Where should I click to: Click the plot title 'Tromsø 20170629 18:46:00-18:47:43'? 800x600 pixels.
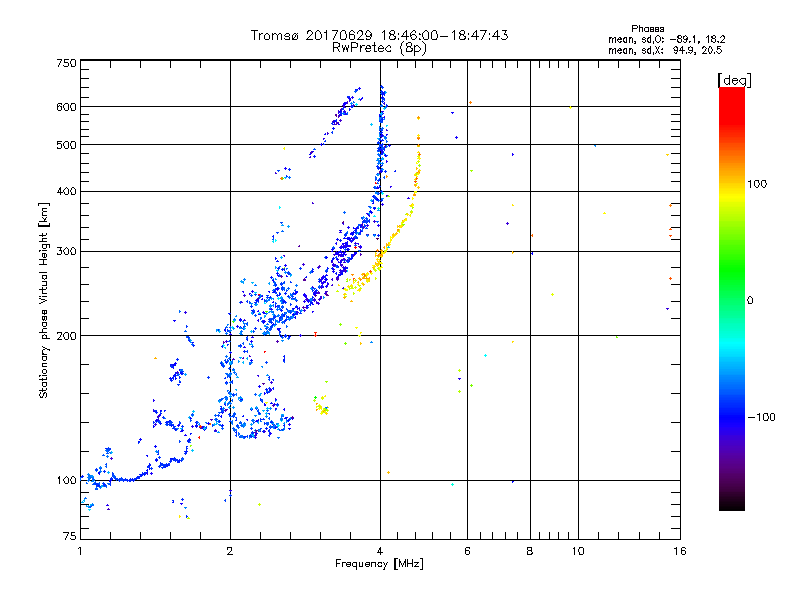(379, 35)
